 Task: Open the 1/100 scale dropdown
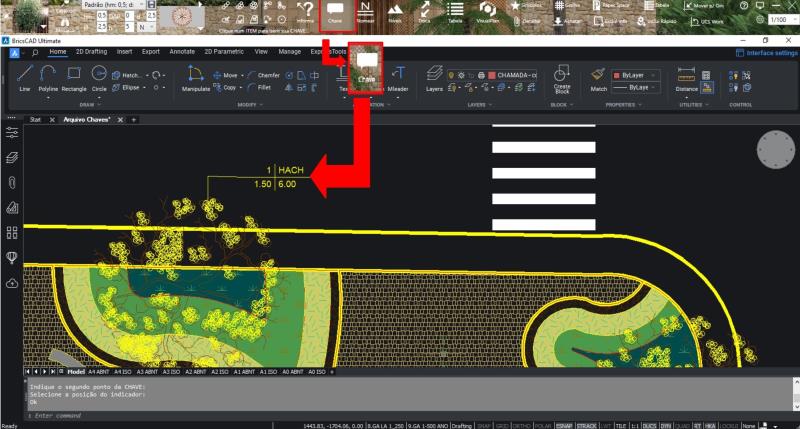779,19
